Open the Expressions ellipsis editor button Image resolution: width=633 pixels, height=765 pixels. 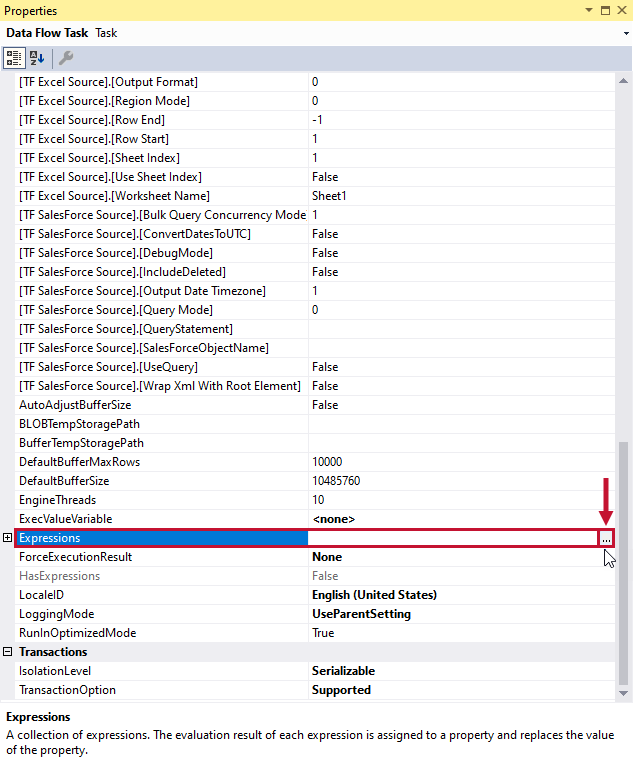(x=606, y=538)
